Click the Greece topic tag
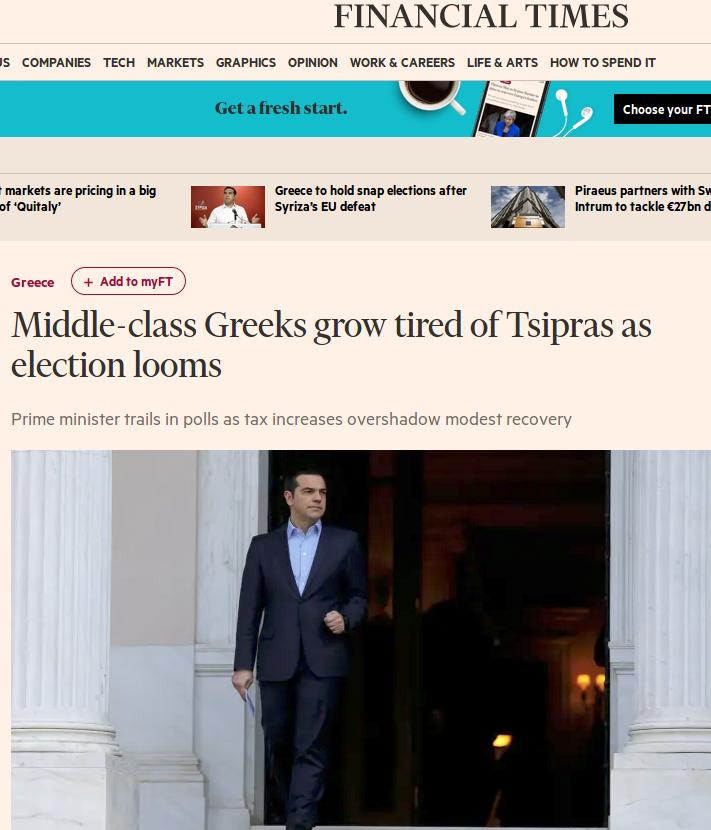 tap(33, 282)
